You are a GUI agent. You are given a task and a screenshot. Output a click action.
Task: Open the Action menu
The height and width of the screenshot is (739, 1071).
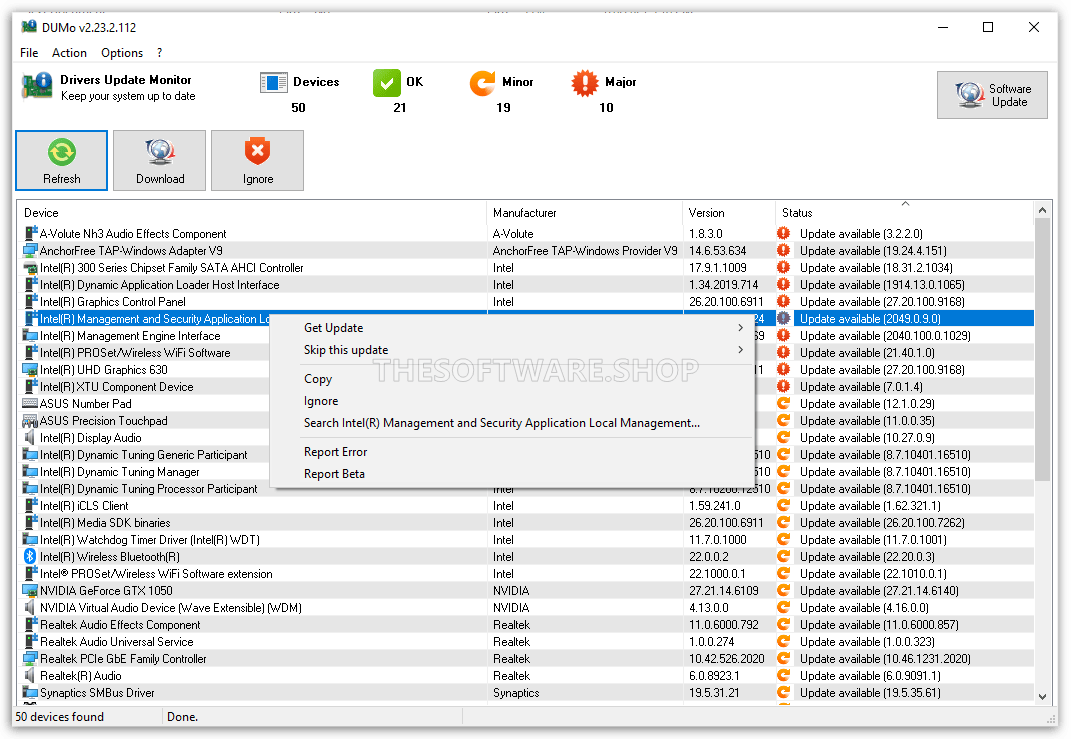(69, 53)
